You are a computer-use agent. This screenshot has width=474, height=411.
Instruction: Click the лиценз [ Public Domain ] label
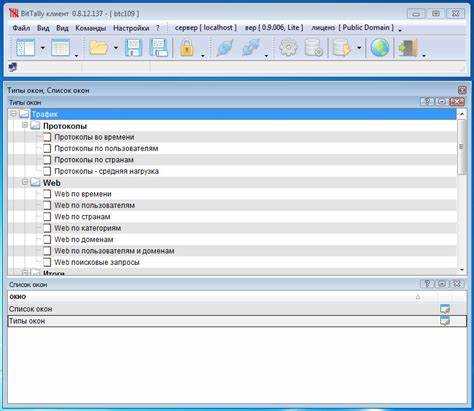tap(352, 28)
